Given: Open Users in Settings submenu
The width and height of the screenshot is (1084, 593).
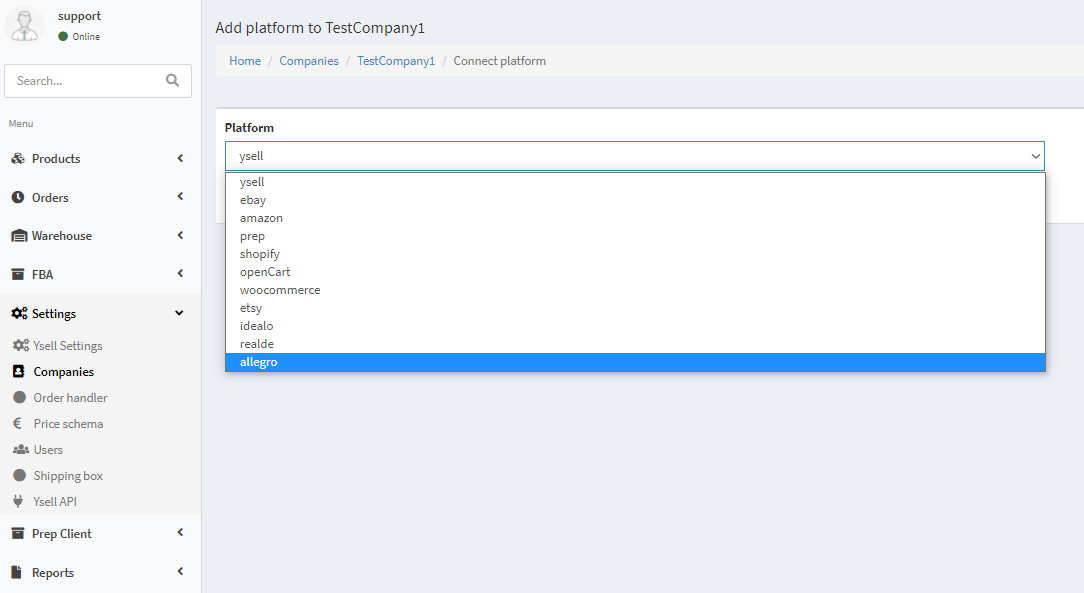Looking at the screenshot, I should [48, 449].
